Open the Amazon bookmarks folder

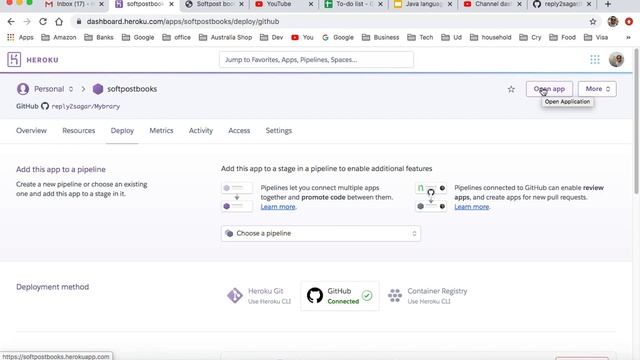(59, 37)
